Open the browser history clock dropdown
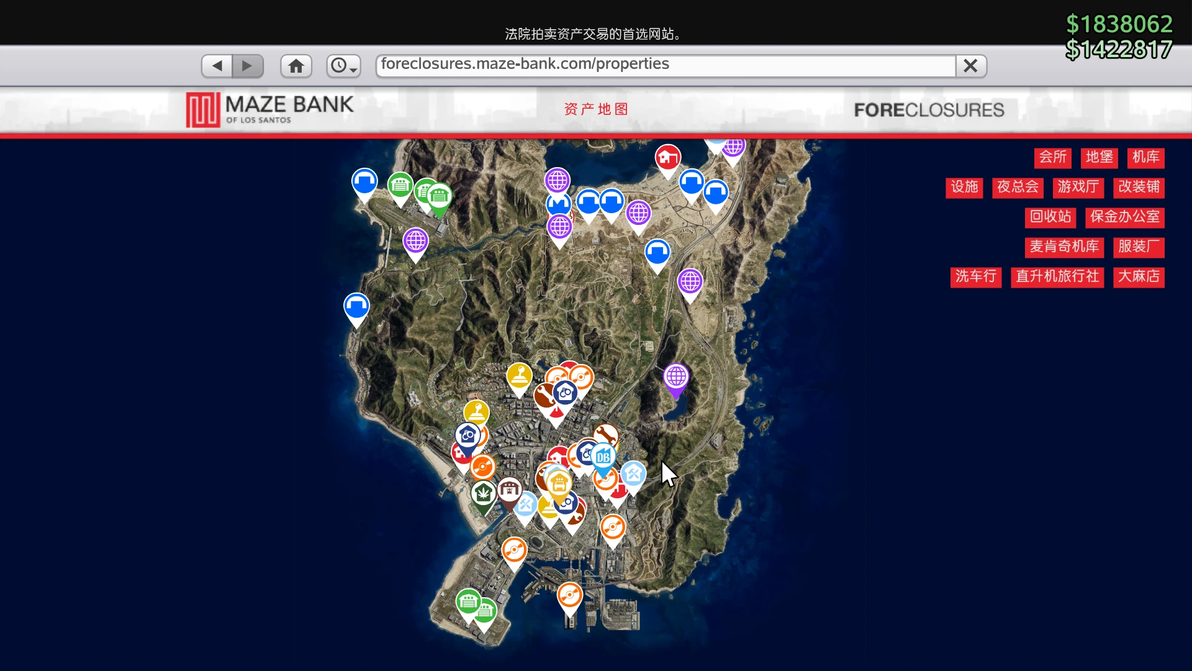Viewport: 1192px width, 671px height. [344, 65]
